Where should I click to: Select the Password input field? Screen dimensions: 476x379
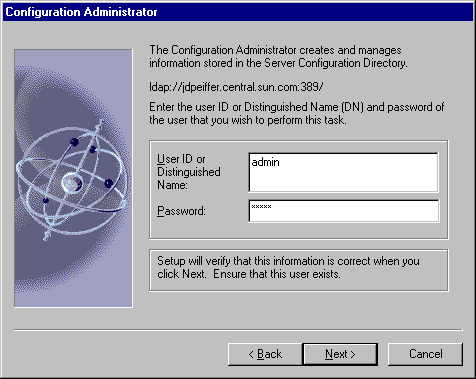pyautogui.click(x=344, y=211)
